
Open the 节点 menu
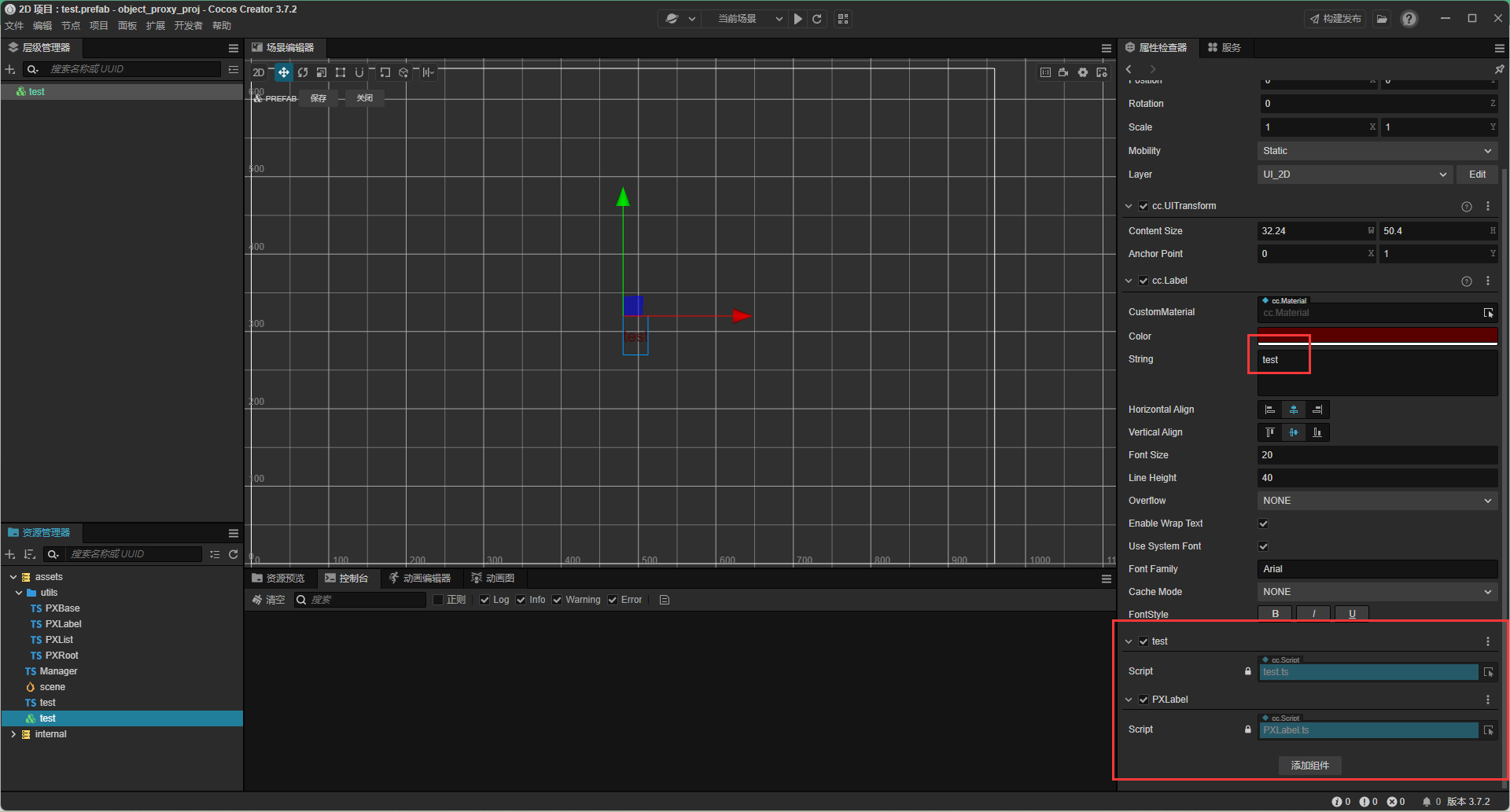pyautogui.click(x=71, y=26)
